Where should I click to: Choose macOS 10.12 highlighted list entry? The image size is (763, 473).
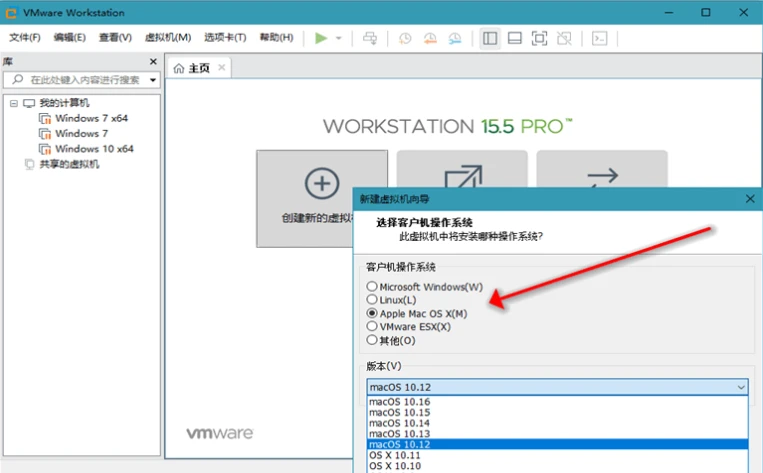557,444
